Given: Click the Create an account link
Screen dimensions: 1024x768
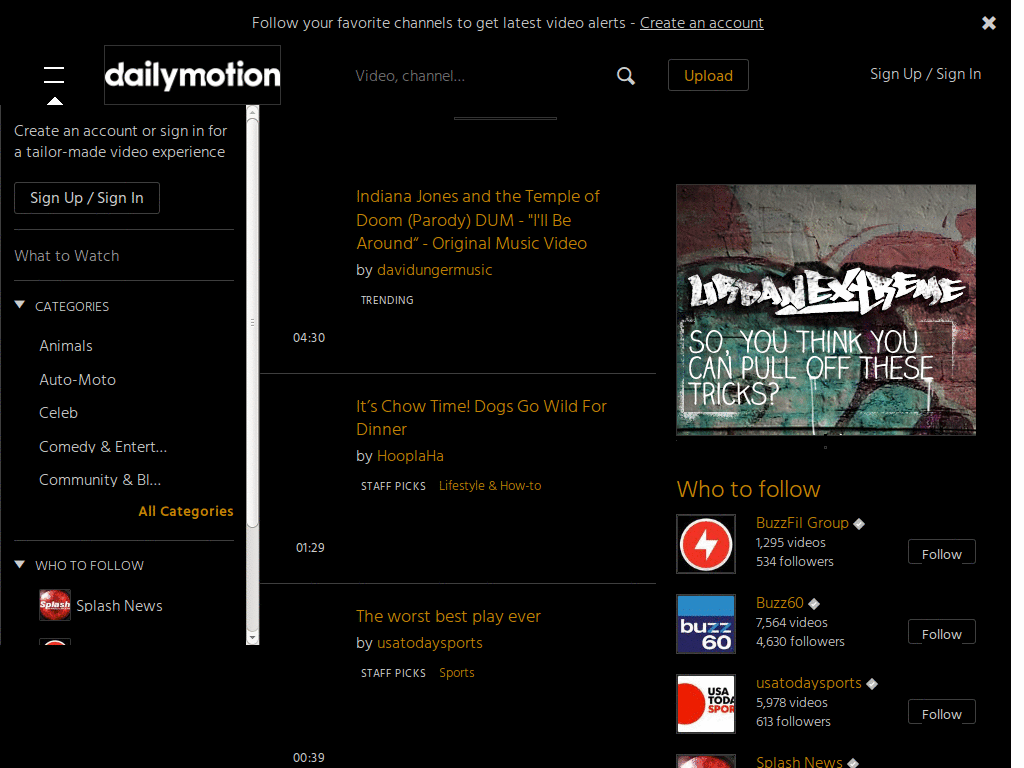Looking at the screenshot, I should pyautogui.click(x=701, y=23).
